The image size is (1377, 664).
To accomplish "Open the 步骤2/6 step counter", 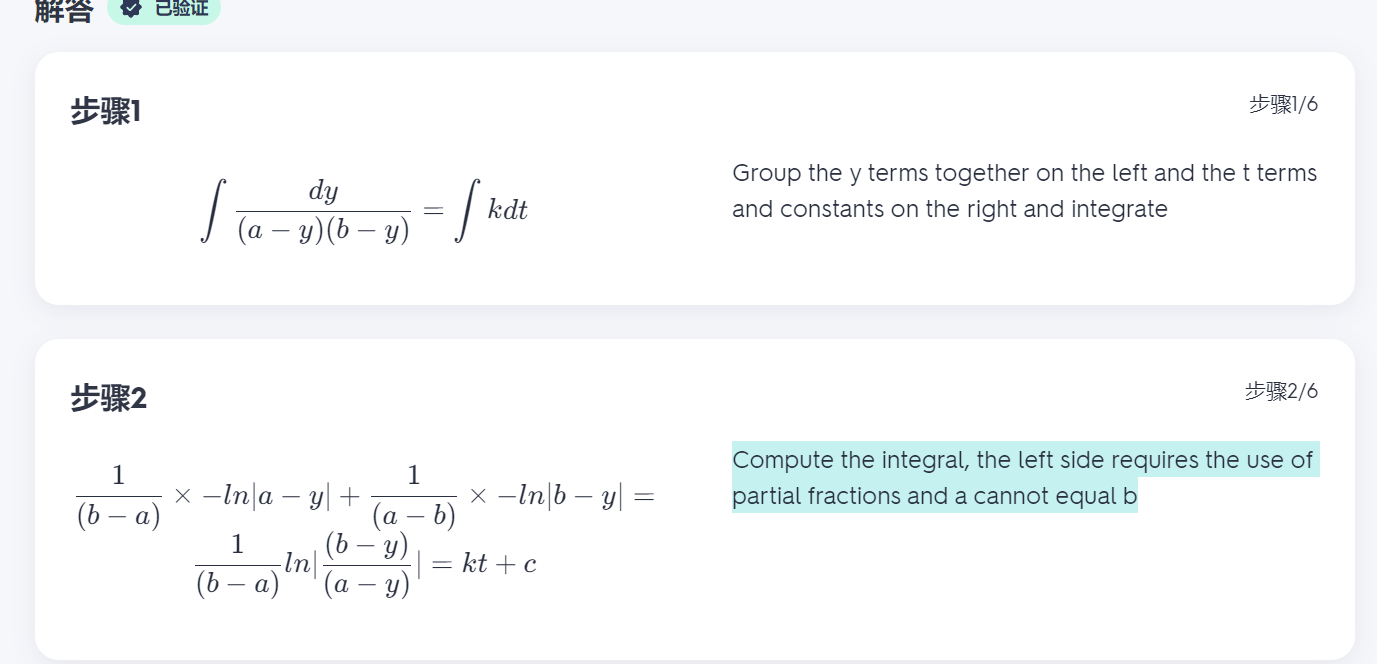I will [x=1282, y=391].
